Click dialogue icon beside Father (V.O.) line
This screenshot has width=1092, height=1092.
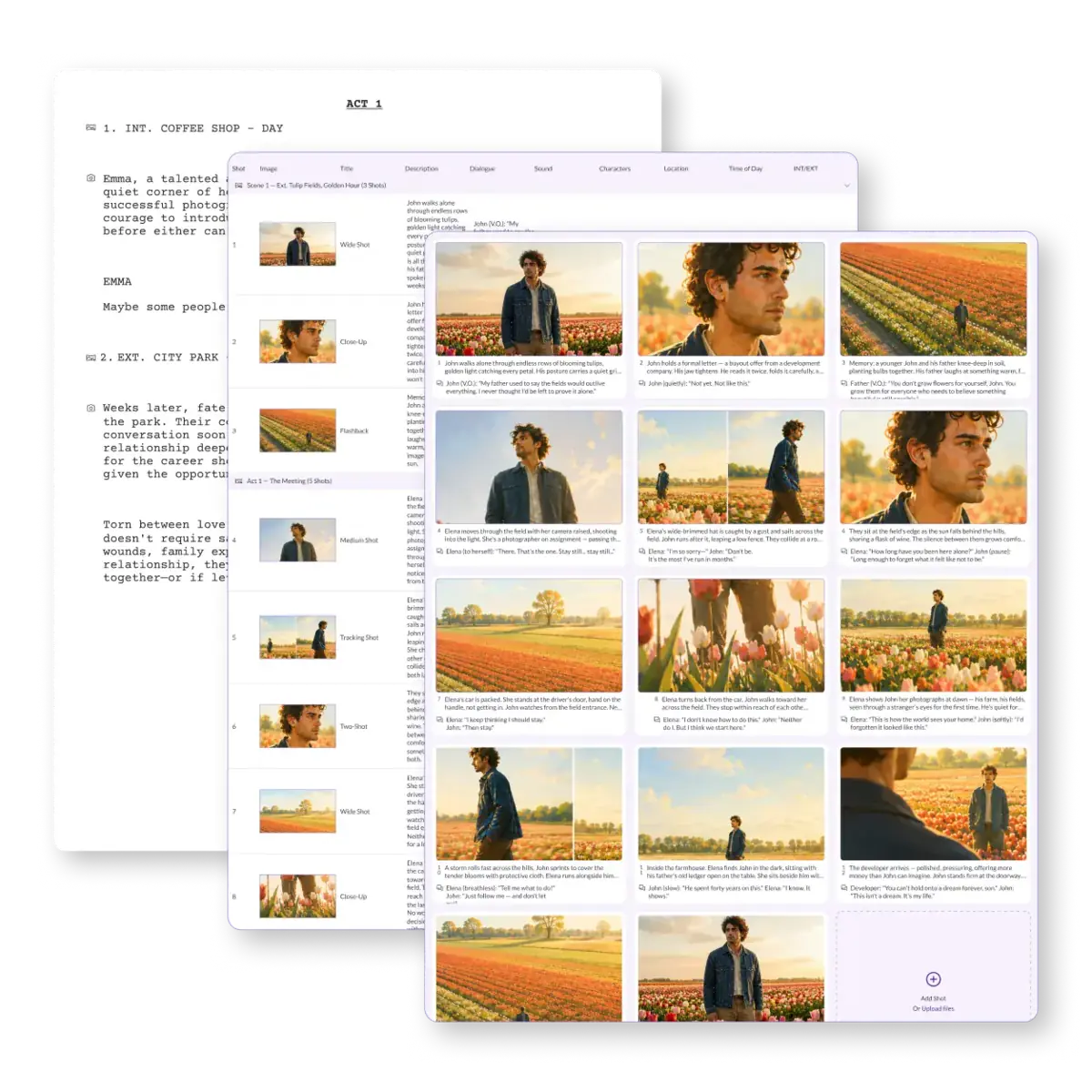pyautogui.click(x=844, y=383)
